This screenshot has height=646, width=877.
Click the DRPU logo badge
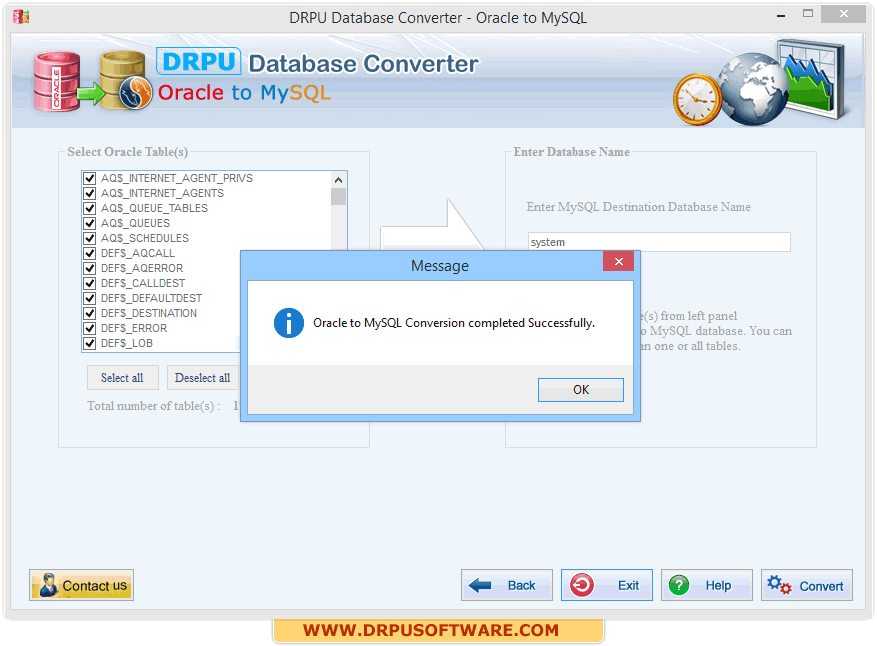tap(199, 61)
